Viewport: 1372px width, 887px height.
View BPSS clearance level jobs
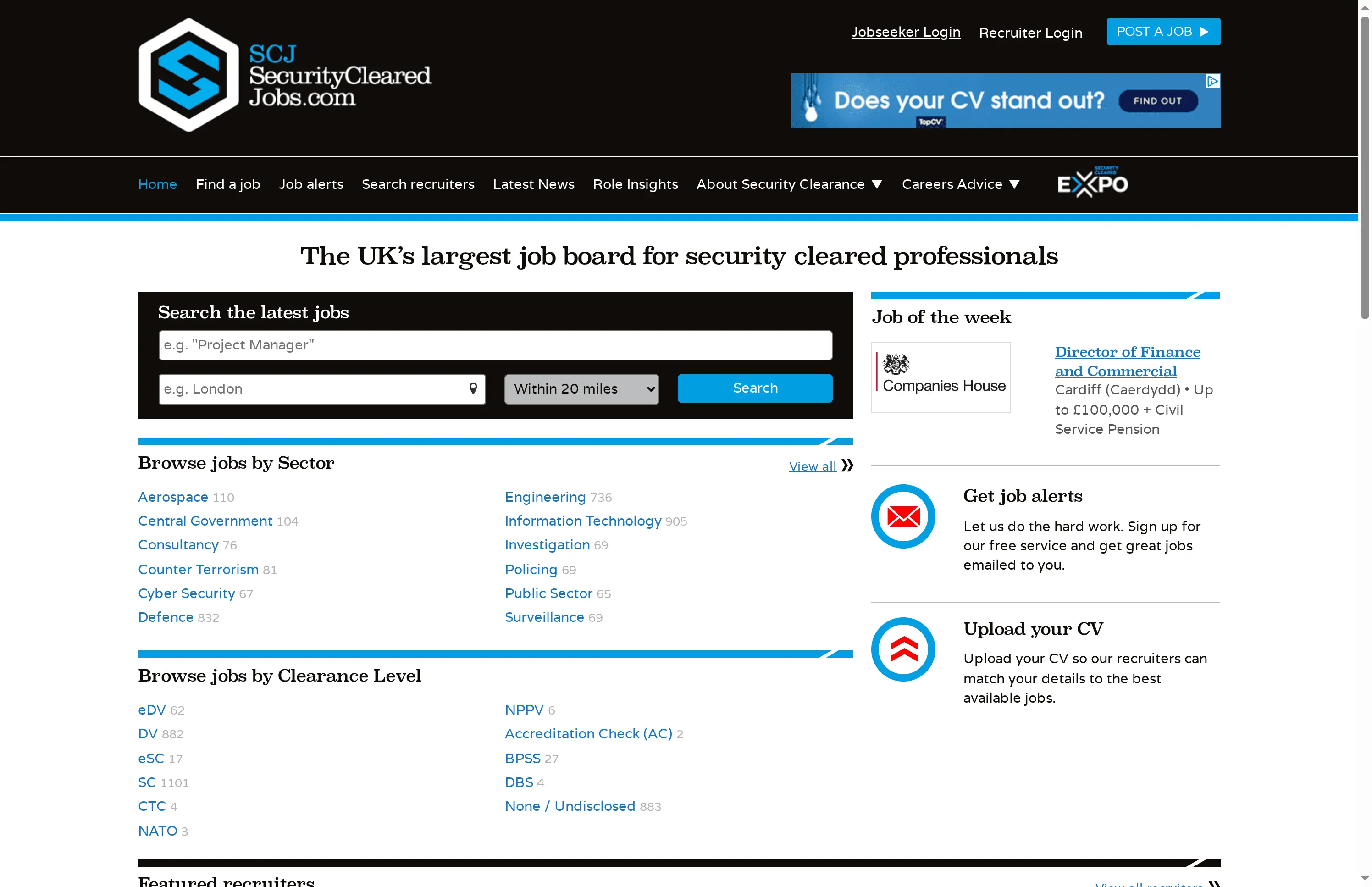(523, 759)
